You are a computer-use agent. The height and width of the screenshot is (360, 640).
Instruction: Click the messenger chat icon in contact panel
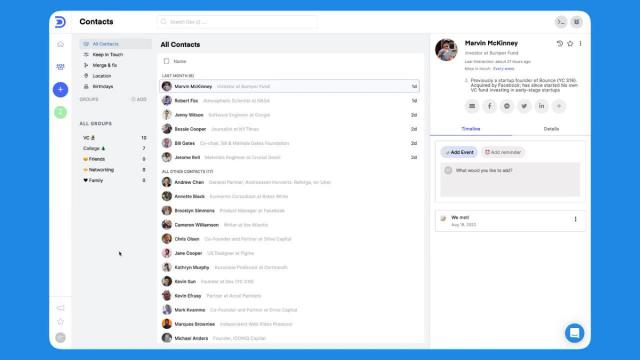507,106
